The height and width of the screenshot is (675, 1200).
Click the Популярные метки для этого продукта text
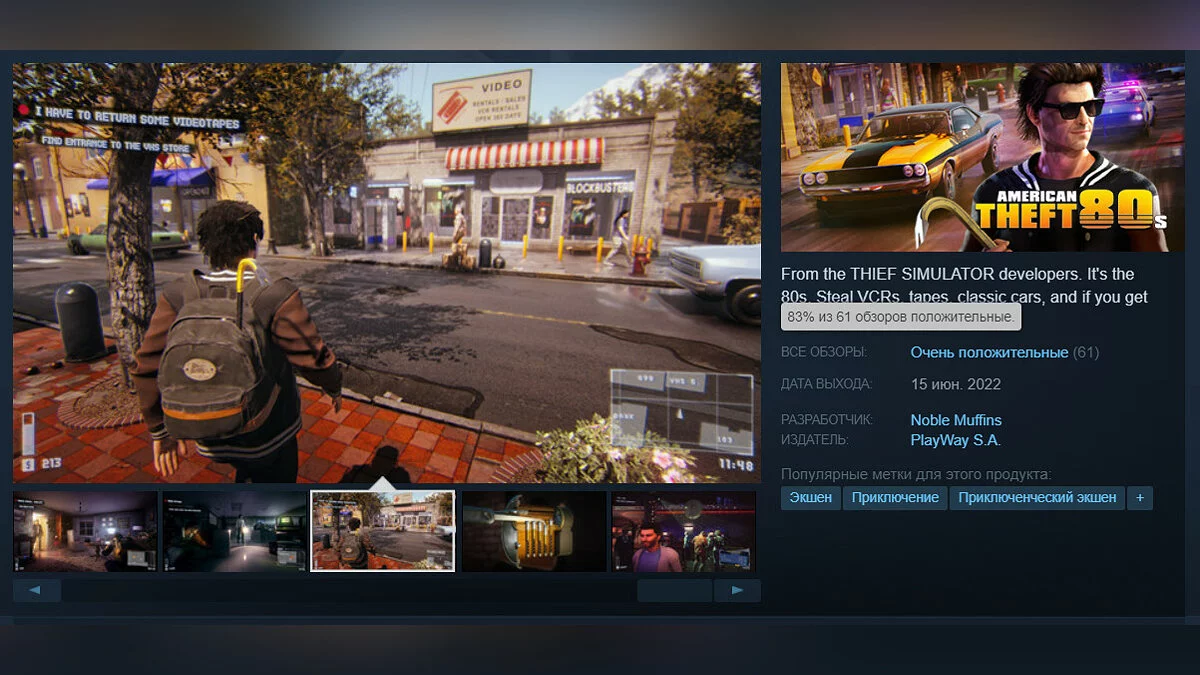pyautogui.click(x=916, y=474)
